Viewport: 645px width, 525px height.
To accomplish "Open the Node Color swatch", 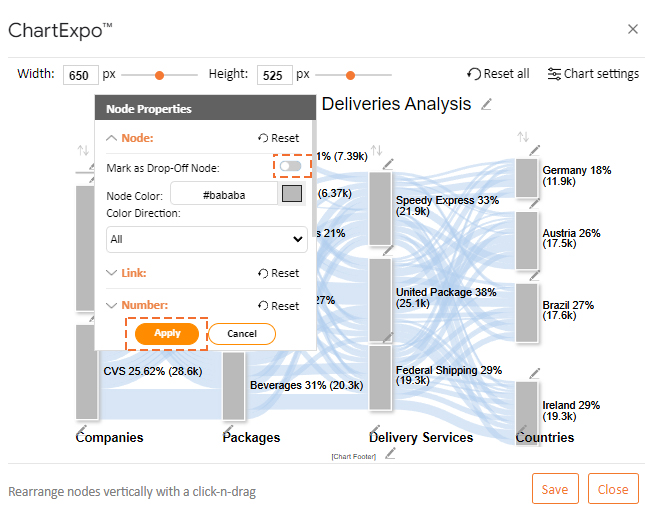I will point(292,193).
